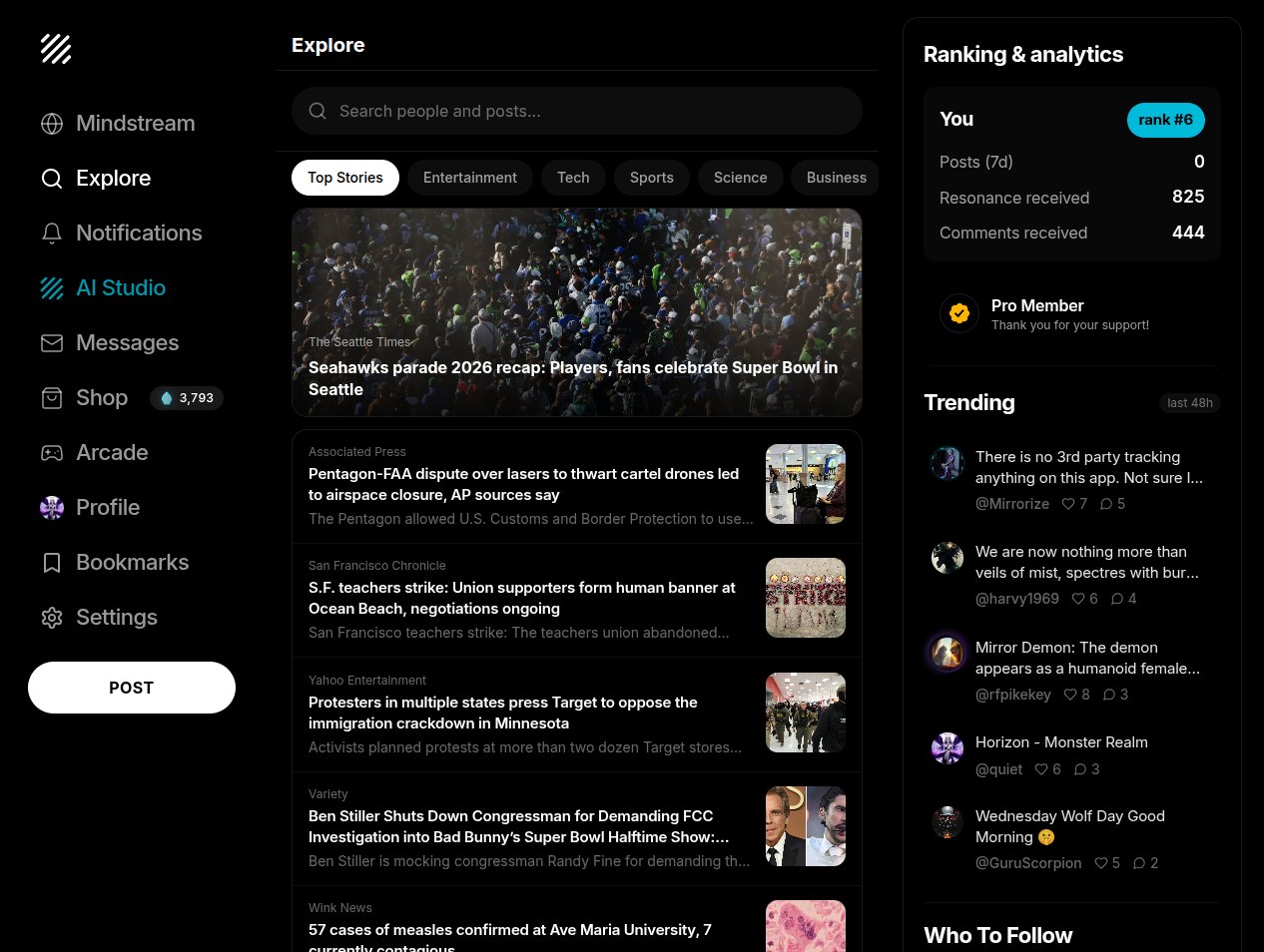Open Arcade gamepad icon
Viewport: 1264px width, 952px height.
52,453
